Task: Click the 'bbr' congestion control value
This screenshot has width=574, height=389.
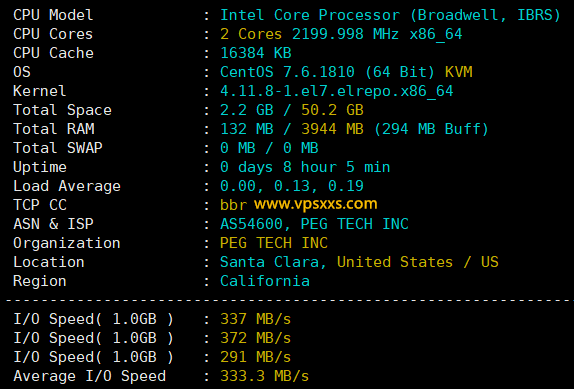Action: point(234,205)
